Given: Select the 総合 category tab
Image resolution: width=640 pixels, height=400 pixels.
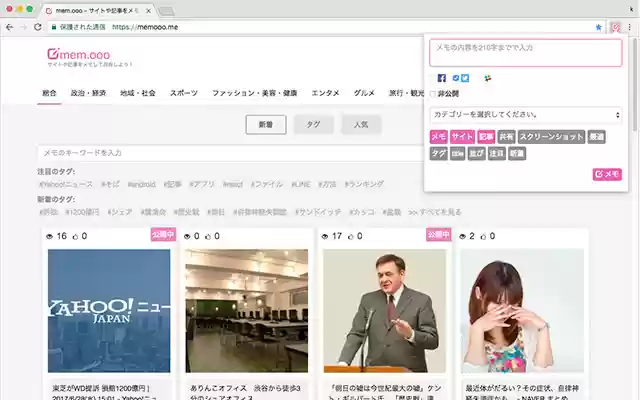Looking at the screenshot, I should click(49, 93).
